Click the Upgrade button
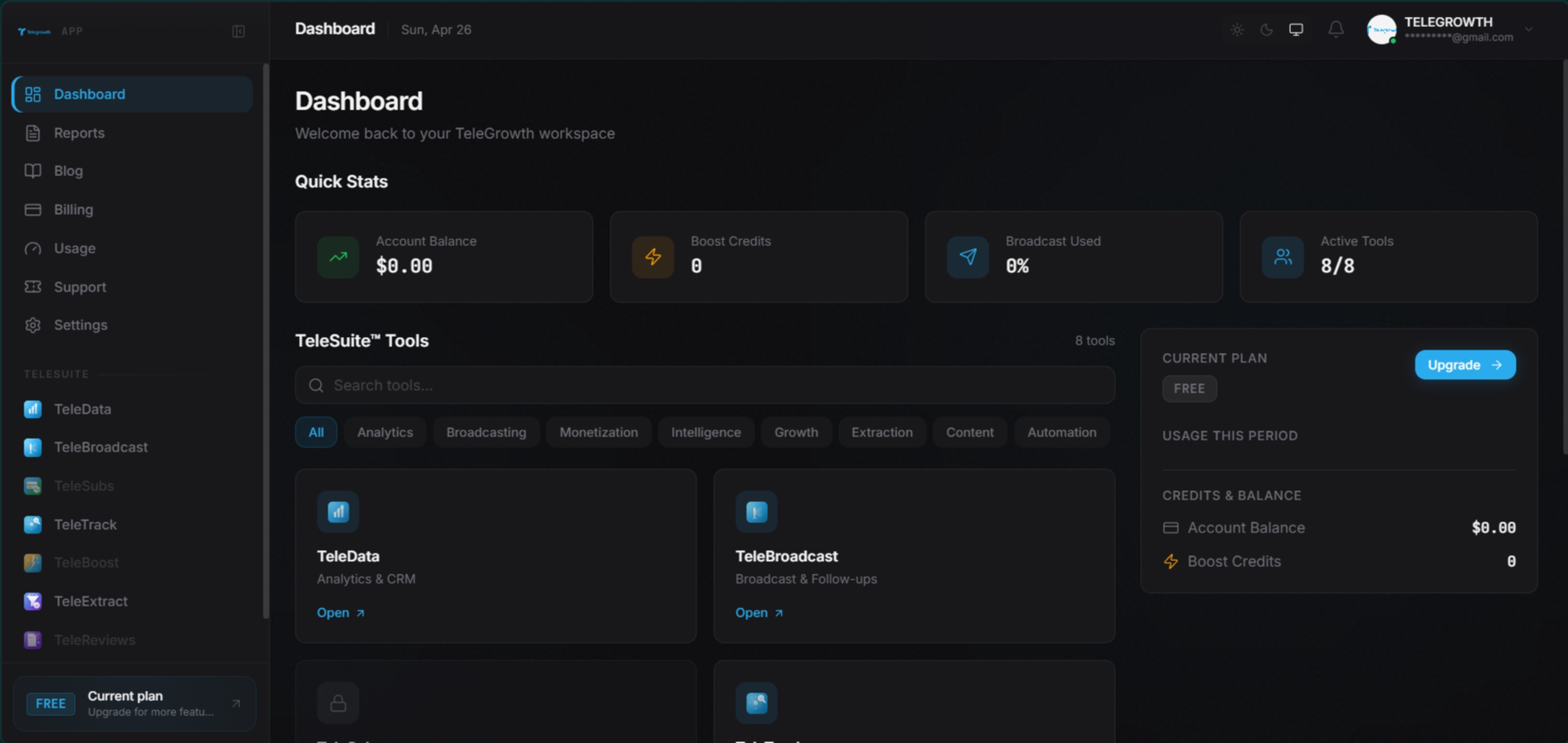 (1464, 365)
